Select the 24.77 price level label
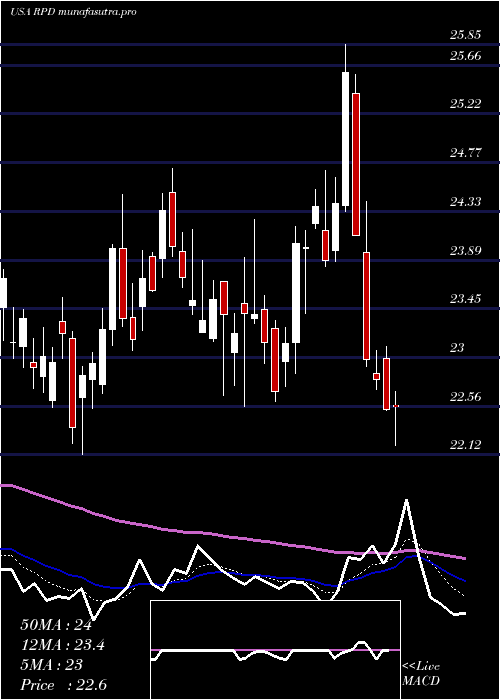Screen dimensions: 500x700 [466, 153]
